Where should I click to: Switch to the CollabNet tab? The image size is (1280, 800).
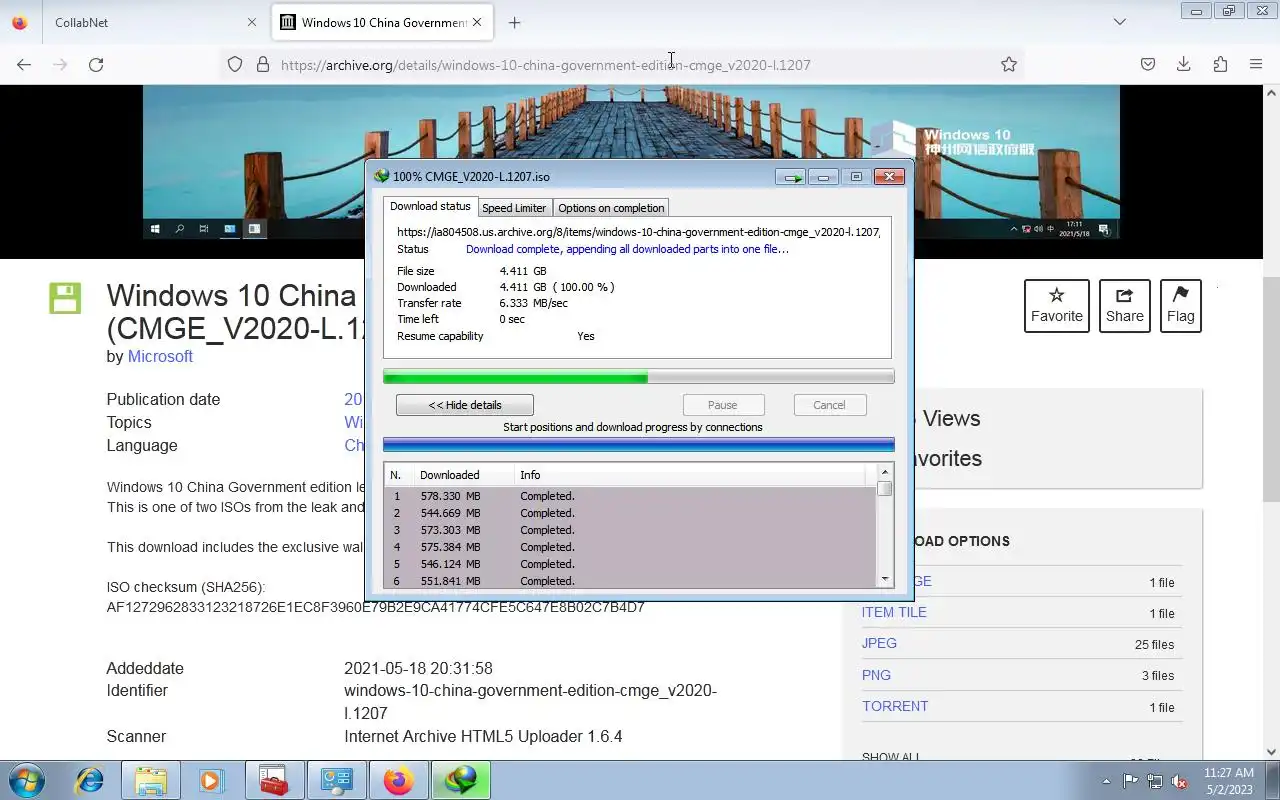click(155, 22)
